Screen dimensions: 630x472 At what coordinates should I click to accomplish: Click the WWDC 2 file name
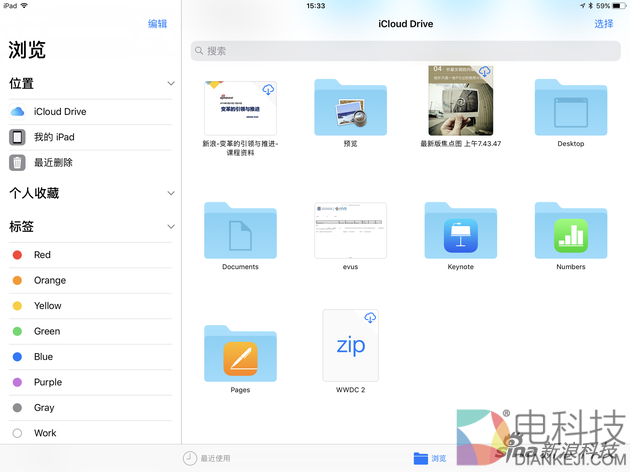click(x=350, y=390)
